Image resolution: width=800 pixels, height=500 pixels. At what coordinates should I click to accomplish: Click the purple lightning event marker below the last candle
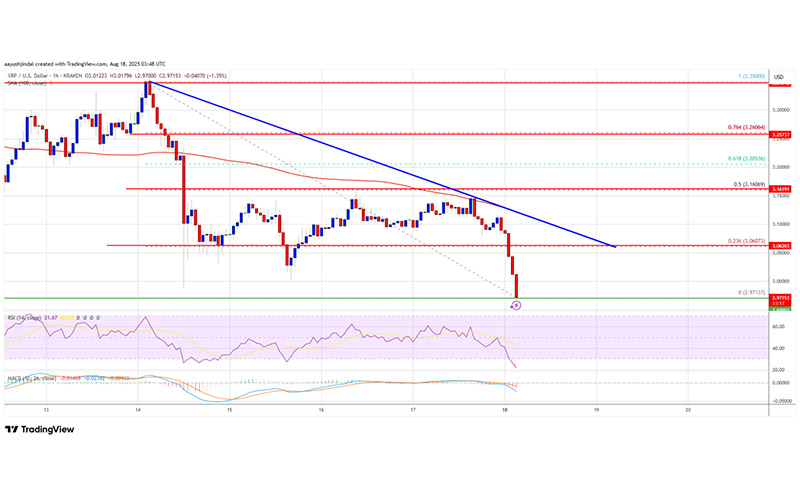[x=516, y=305]
